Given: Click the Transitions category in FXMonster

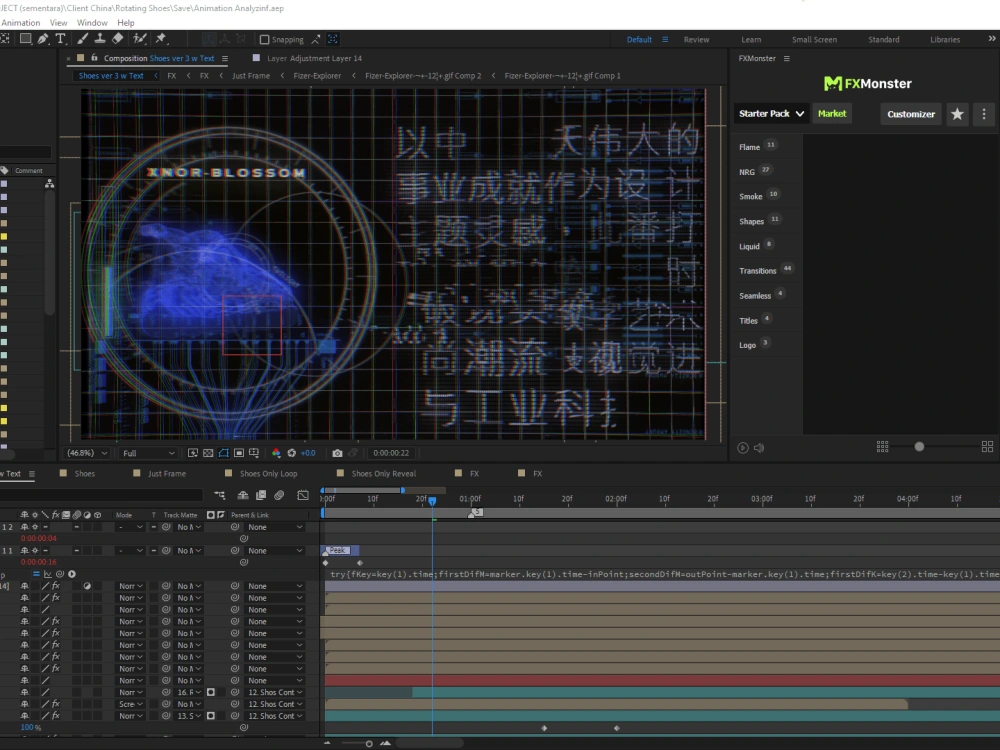Looking at the screenshot, I should [x=759, y=270].
